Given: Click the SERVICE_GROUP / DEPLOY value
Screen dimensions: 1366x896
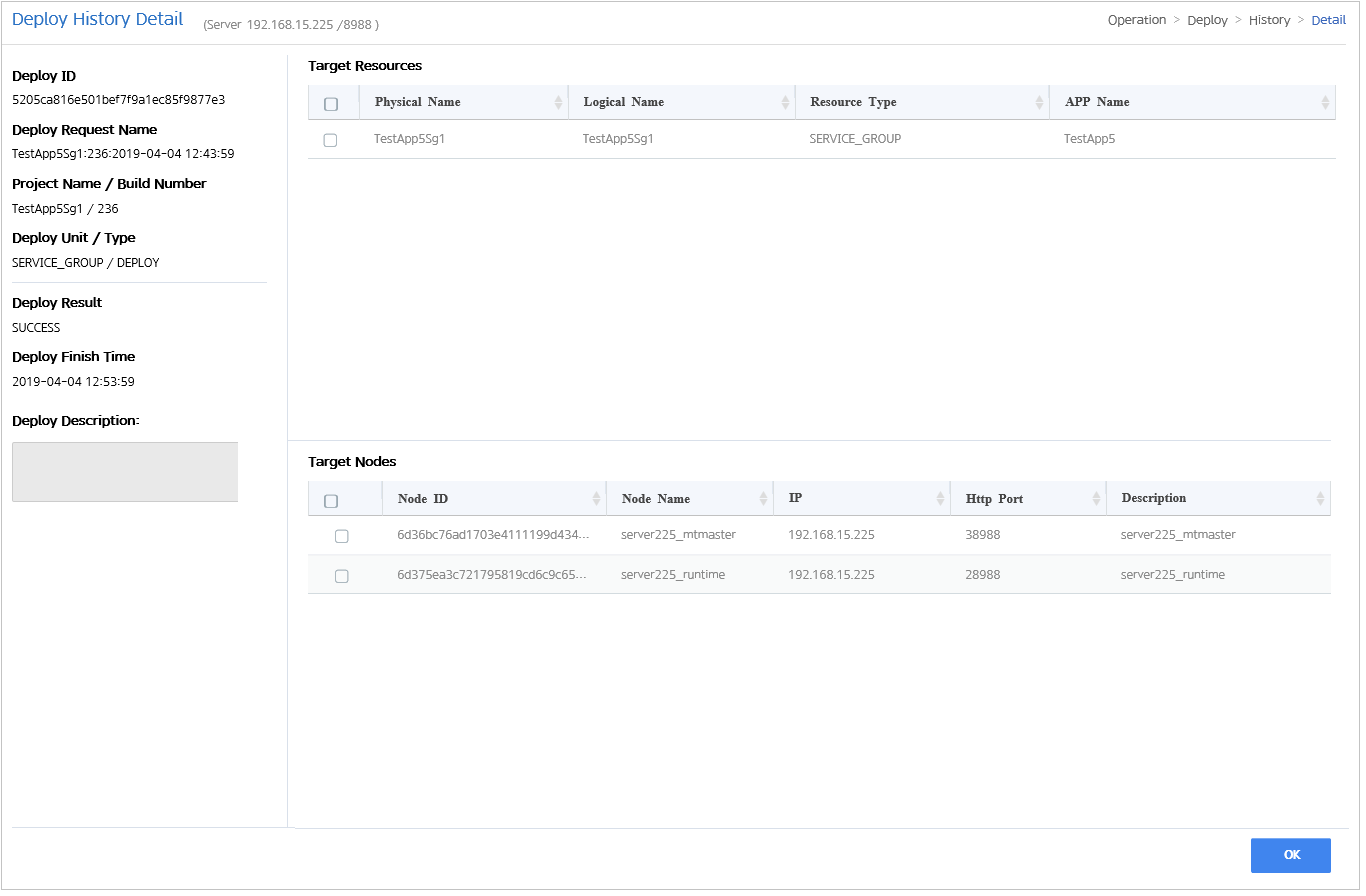Looking at the screenshot, I should pyautogui.click(x=85, y=263).
